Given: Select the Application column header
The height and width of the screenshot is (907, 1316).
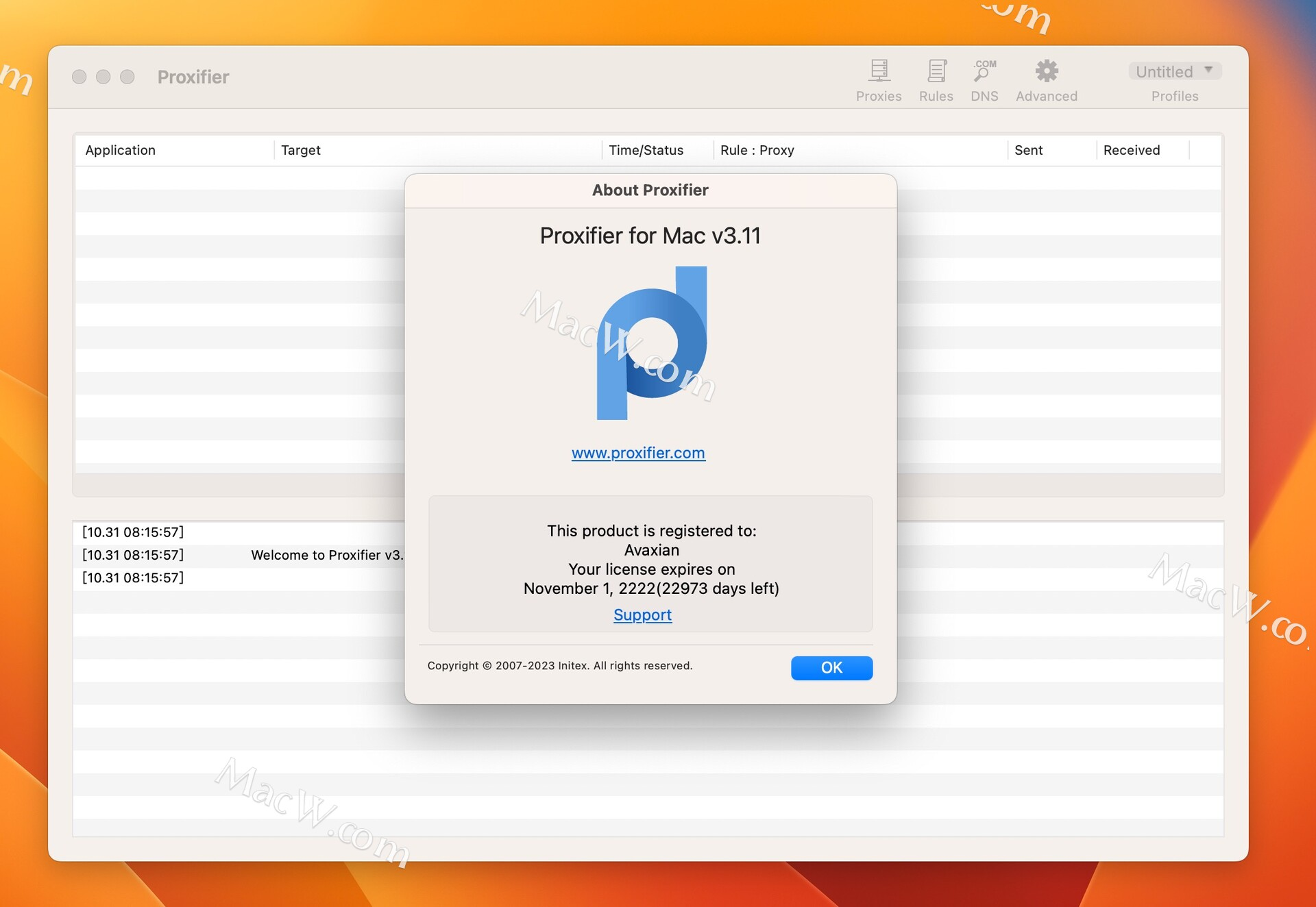Looking at the screenshot, I should 119,149.
